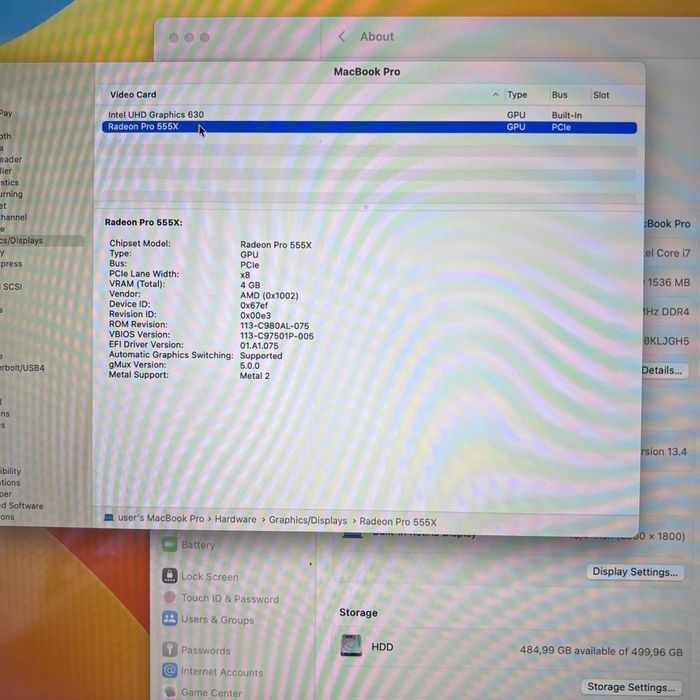
Task: Click Radeon Pro 555X in path bar
Action: [x=397, y=521]
